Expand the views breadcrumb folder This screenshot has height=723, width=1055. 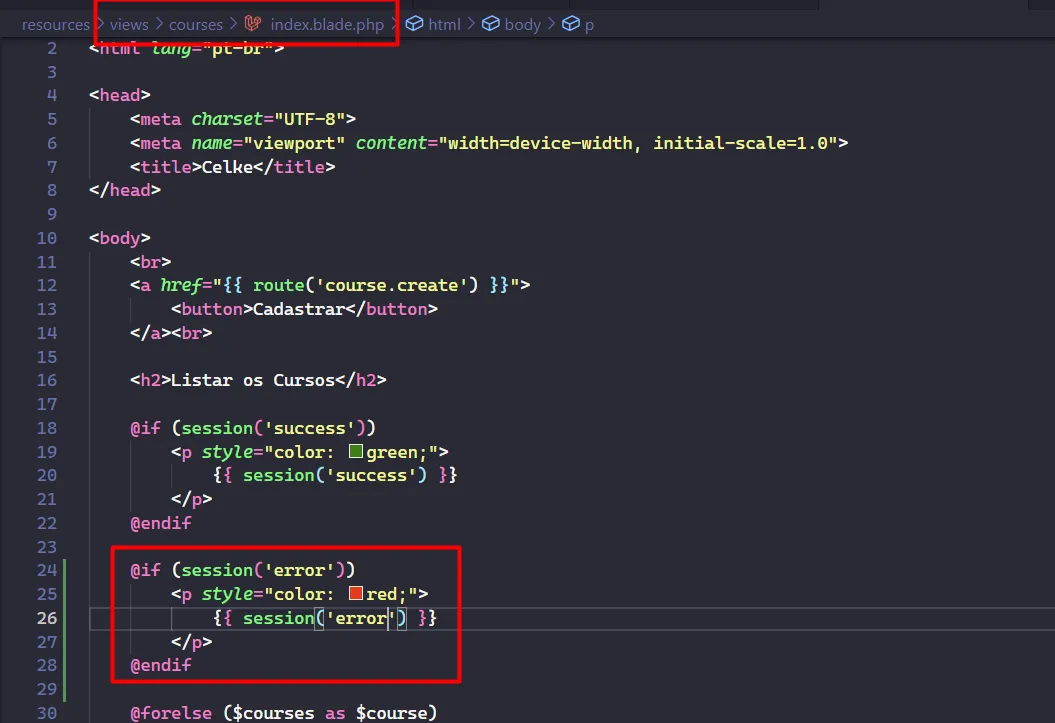[x=129, y=24]
